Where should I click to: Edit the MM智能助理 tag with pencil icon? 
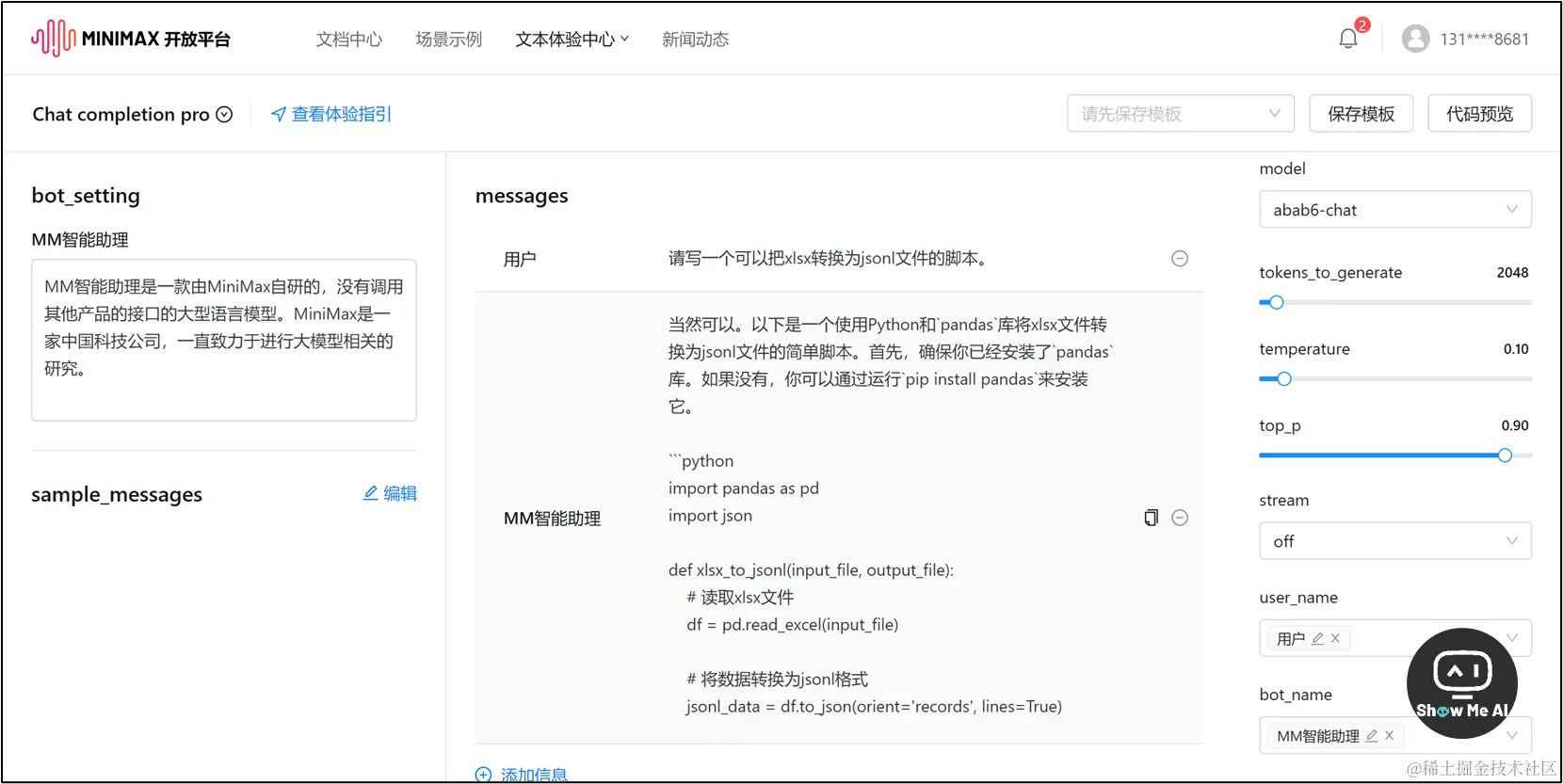1372,736
